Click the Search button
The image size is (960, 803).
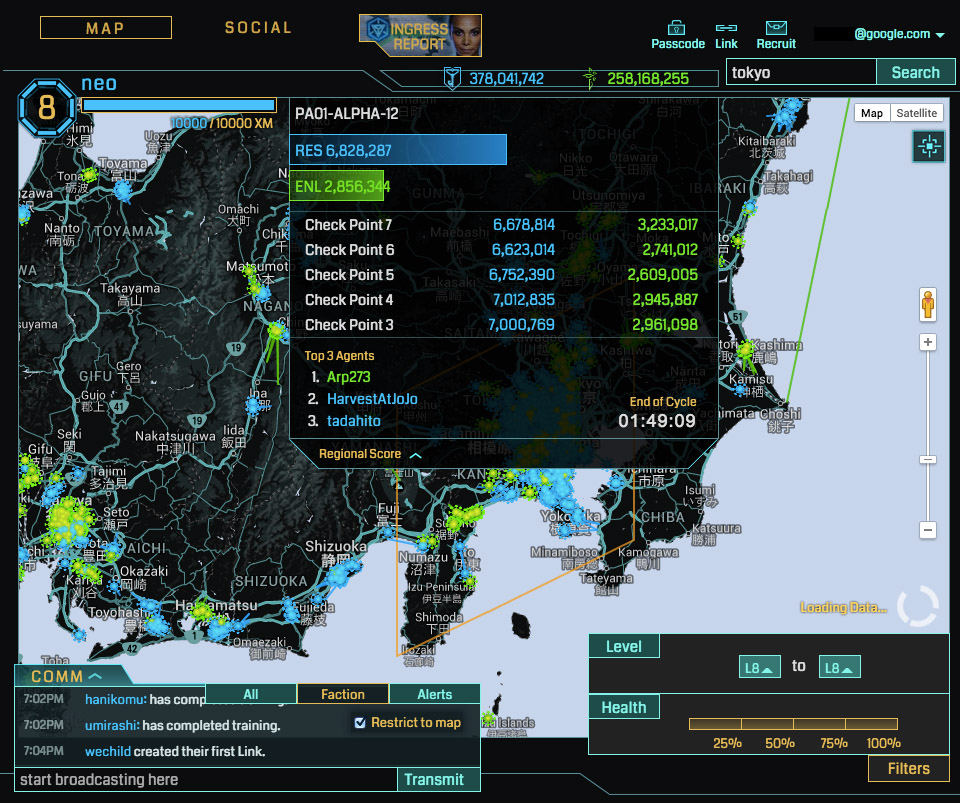[x=915, y=72]
